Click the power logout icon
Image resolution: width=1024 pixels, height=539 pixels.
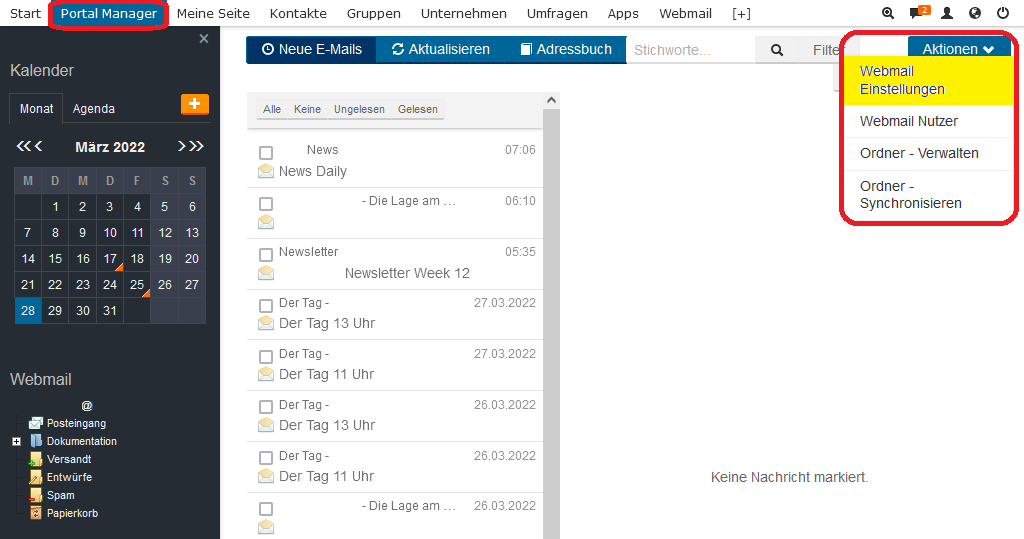click(1003, 13)
